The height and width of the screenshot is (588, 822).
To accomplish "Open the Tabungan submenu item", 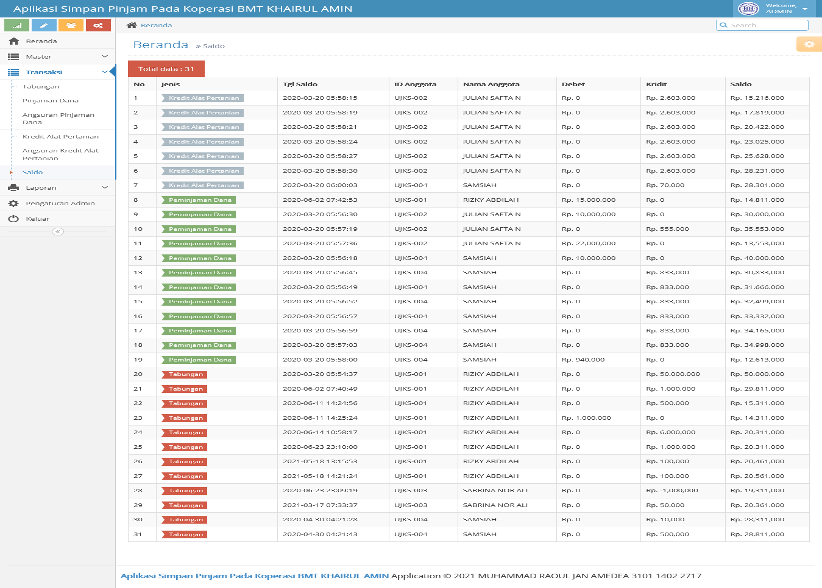I will pos(41,86).
